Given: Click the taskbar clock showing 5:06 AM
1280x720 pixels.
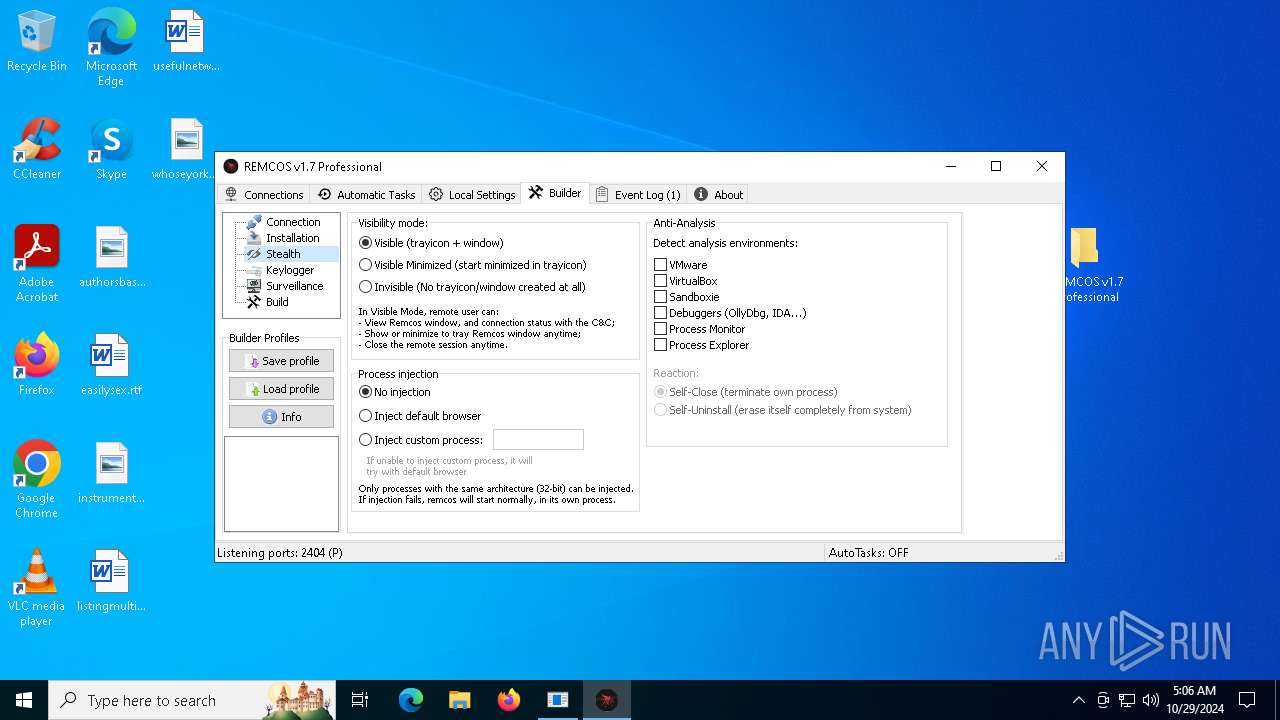Looking at the screenshot, I should click(x=1194, y=700).
